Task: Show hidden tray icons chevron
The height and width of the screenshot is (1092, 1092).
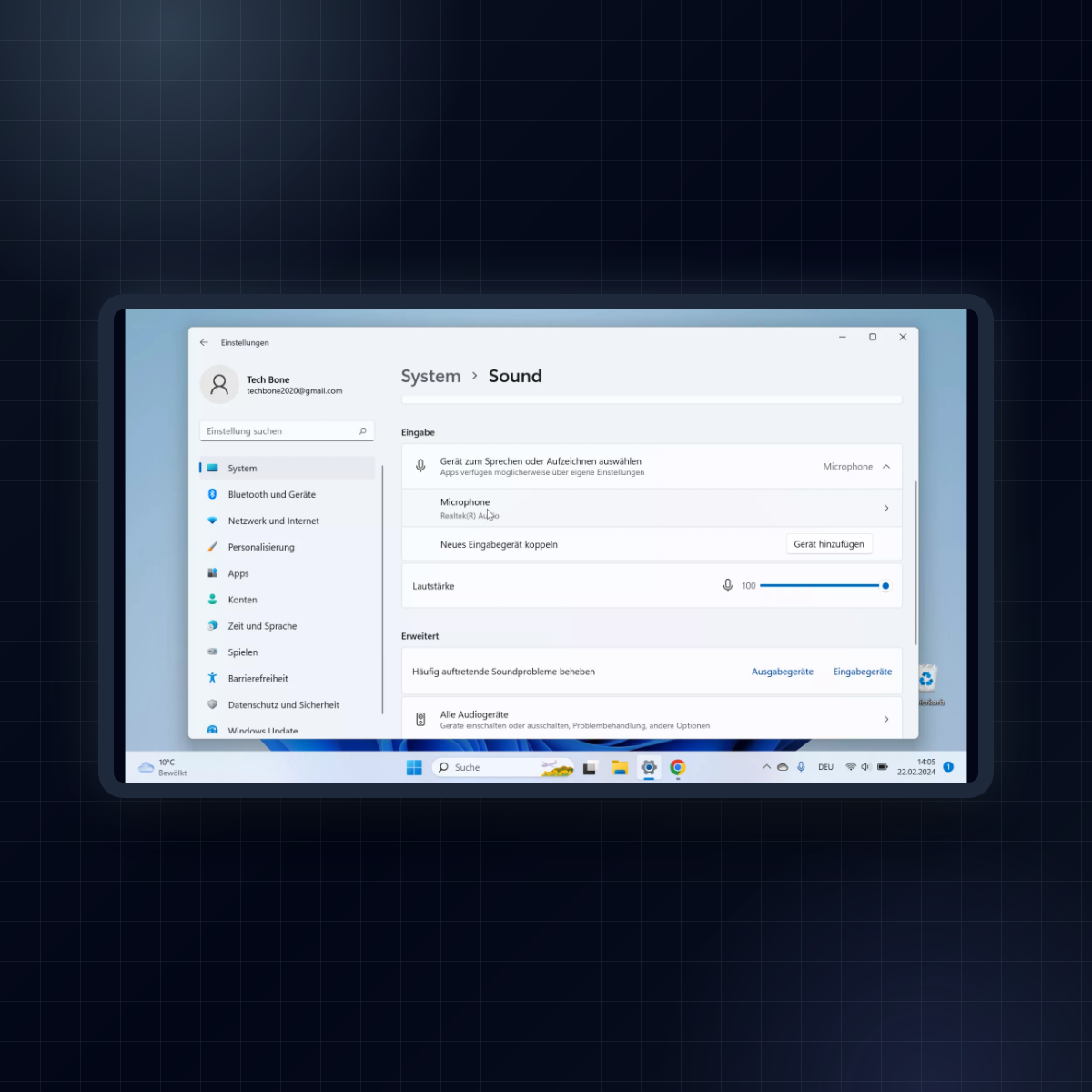Action: point(766,767)
